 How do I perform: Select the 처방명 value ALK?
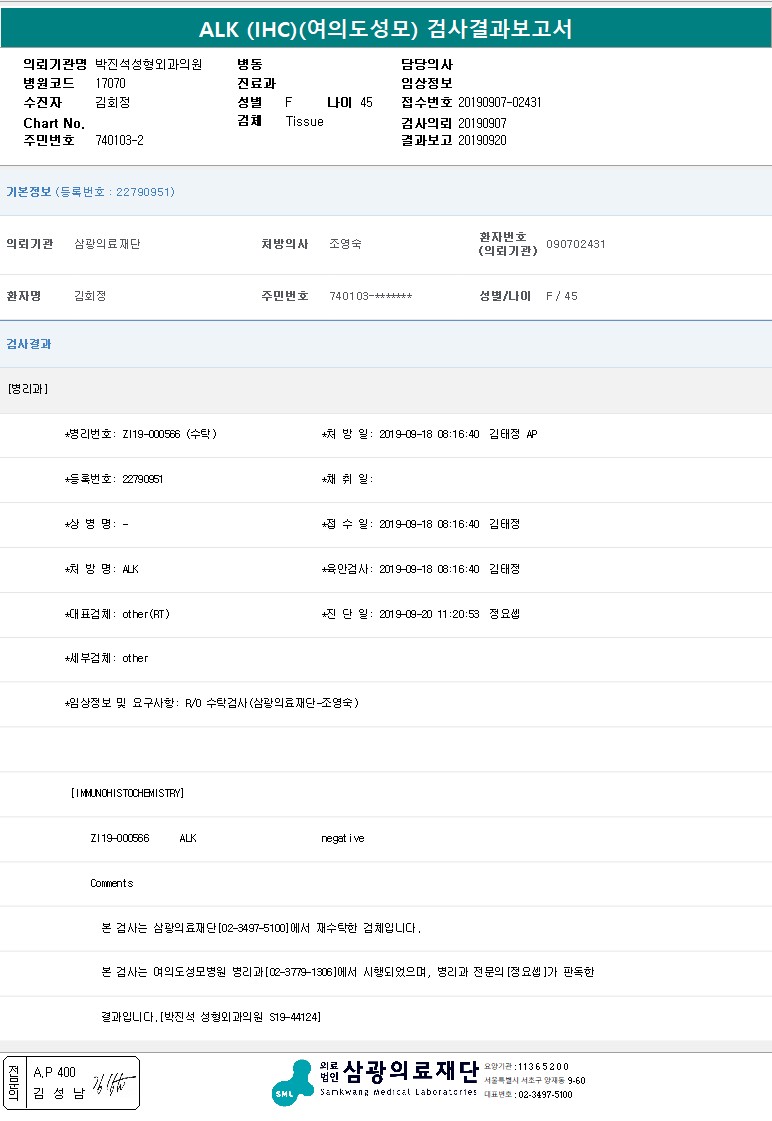131,569
